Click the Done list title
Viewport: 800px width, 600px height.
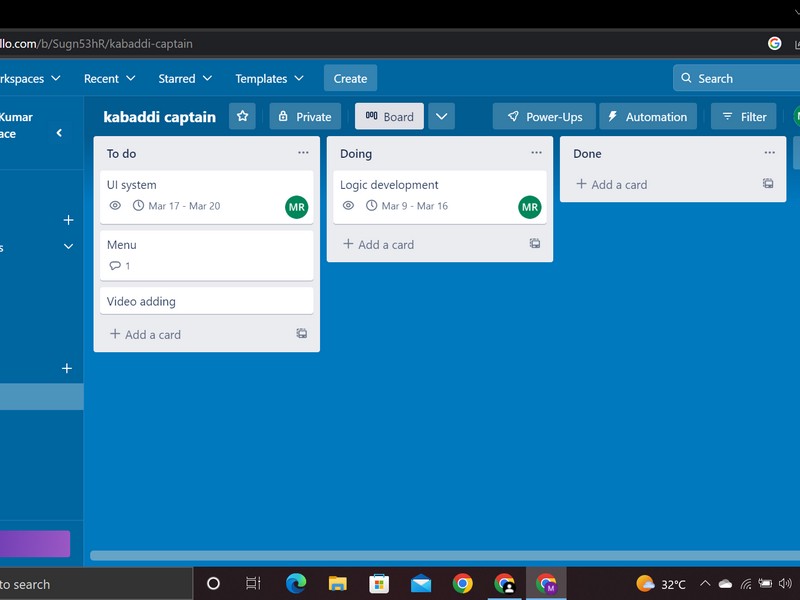coord(587,154)
